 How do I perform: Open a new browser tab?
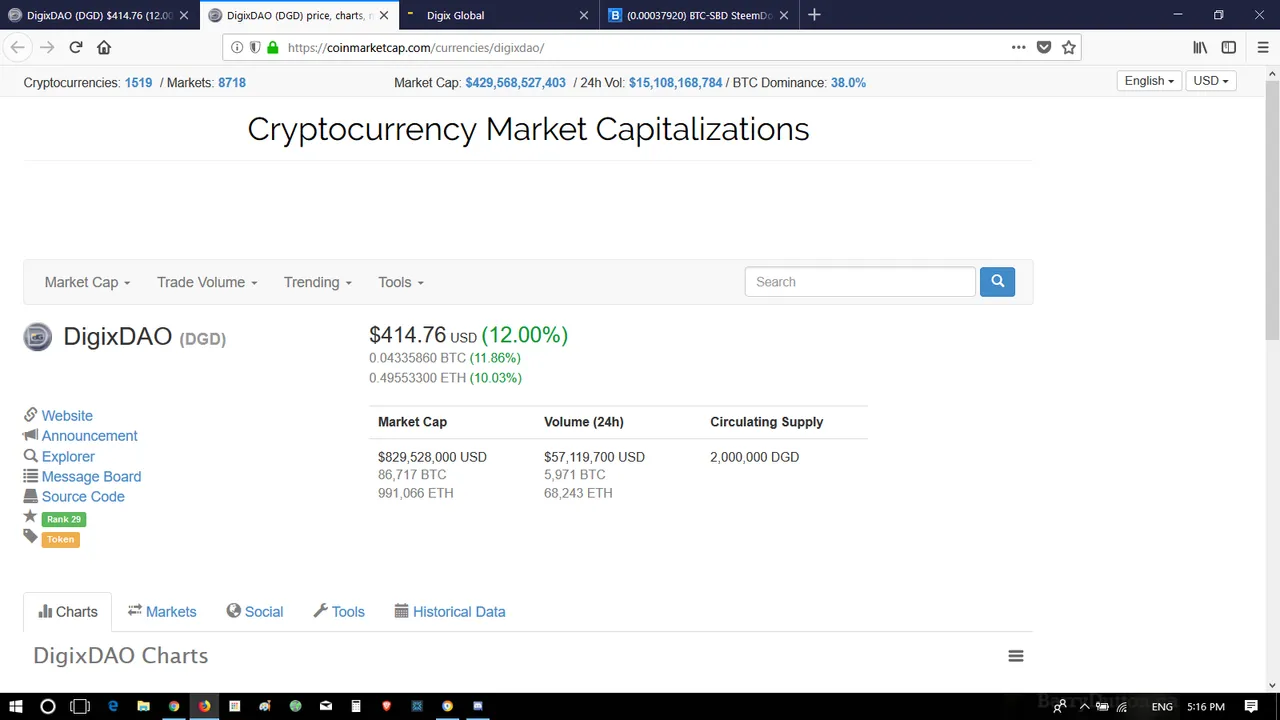(x=814, y=15)
